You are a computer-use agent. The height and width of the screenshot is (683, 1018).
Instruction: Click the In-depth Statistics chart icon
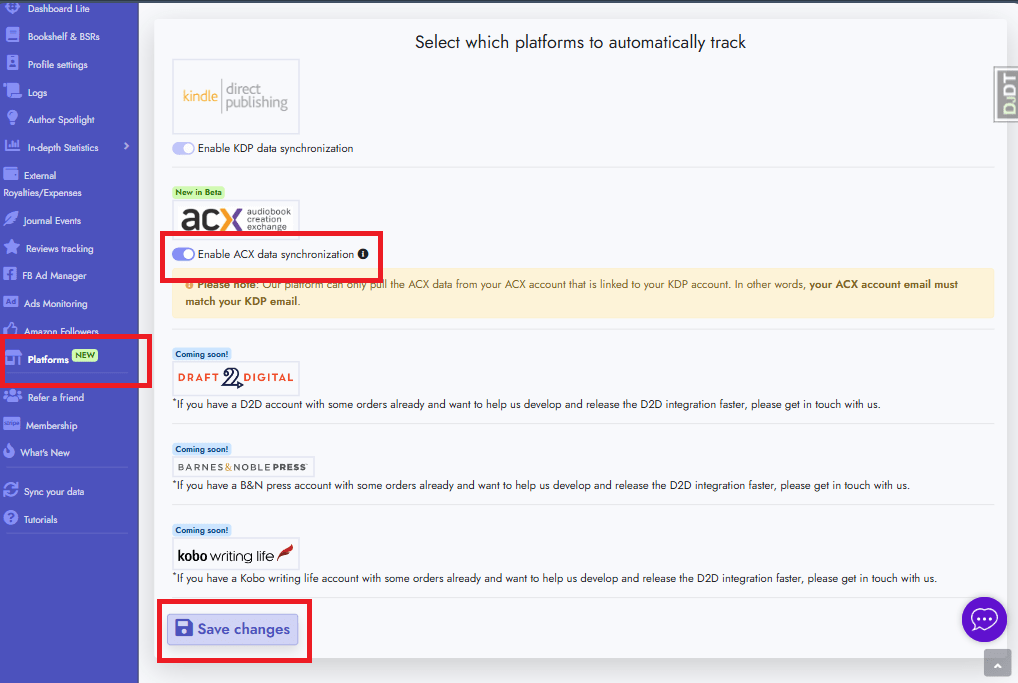click(12, 146)
